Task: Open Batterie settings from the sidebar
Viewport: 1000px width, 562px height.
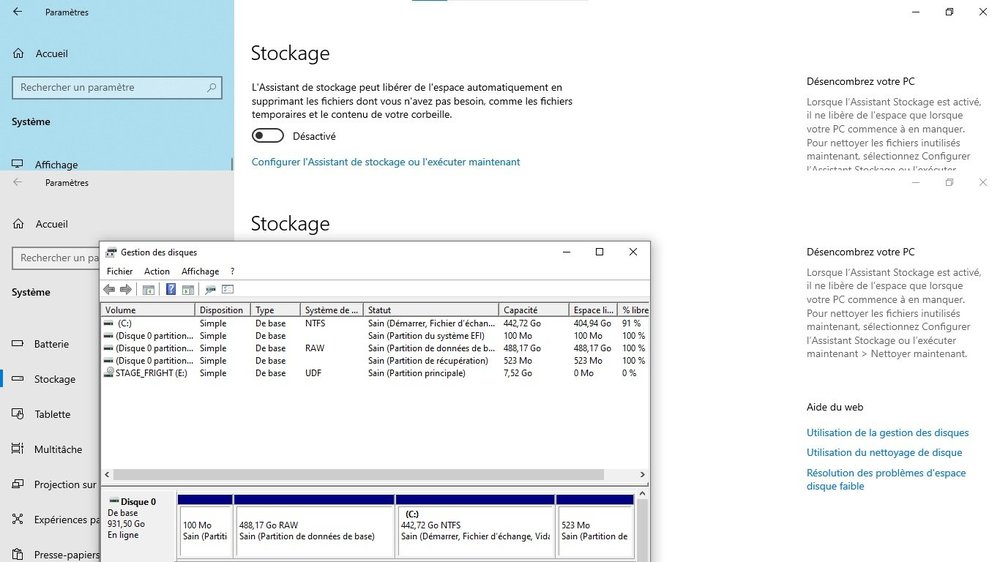Action: [52, 344]
